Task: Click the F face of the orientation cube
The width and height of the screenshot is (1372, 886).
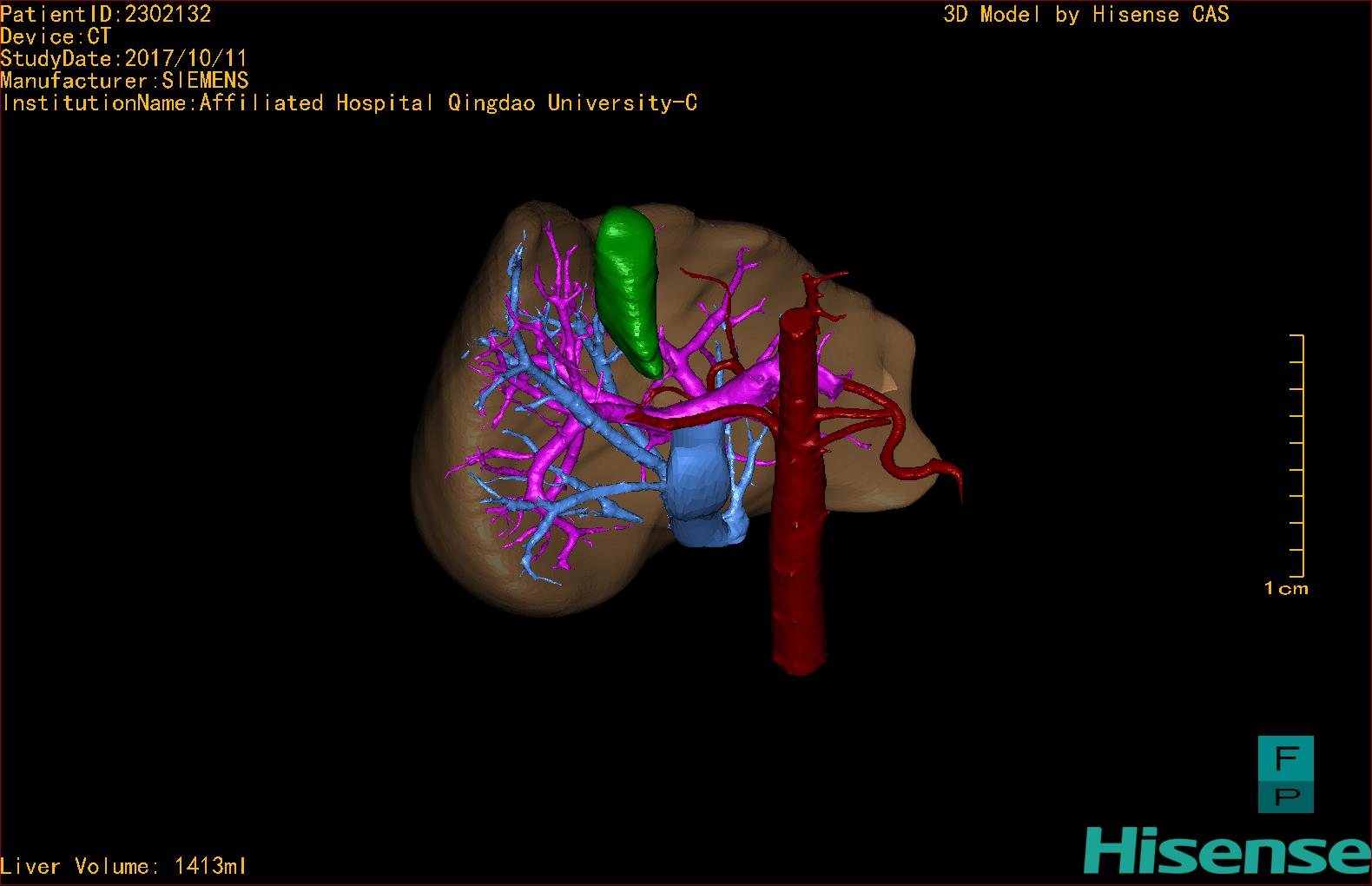Action: [x=1285, y=758]
